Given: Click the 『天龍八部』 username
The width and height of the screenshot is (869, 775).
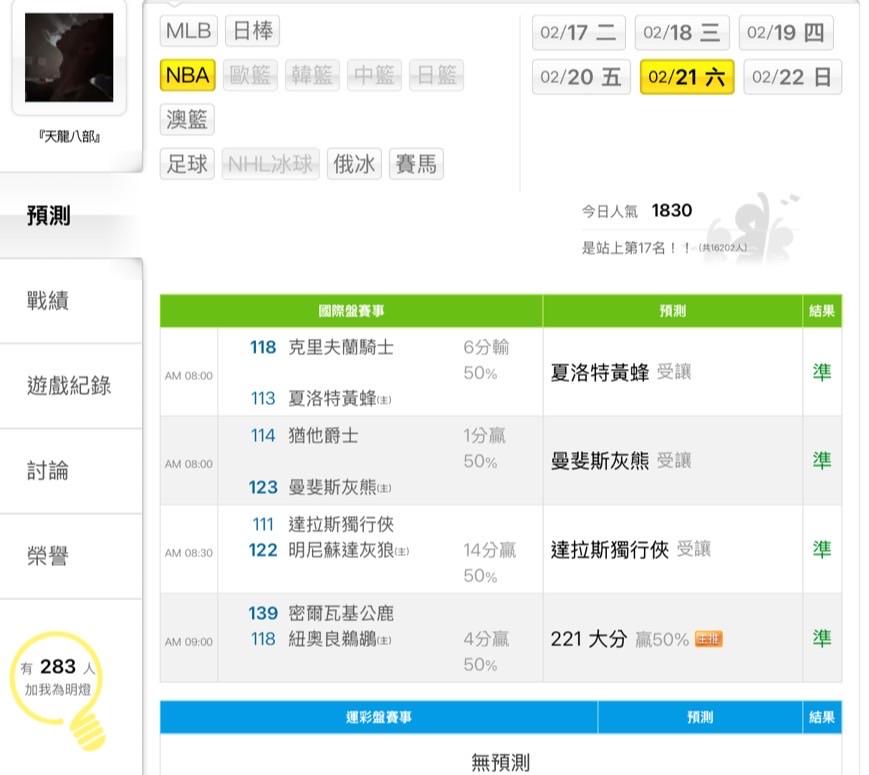Looking at the screenshot, I should click(69, 136).
